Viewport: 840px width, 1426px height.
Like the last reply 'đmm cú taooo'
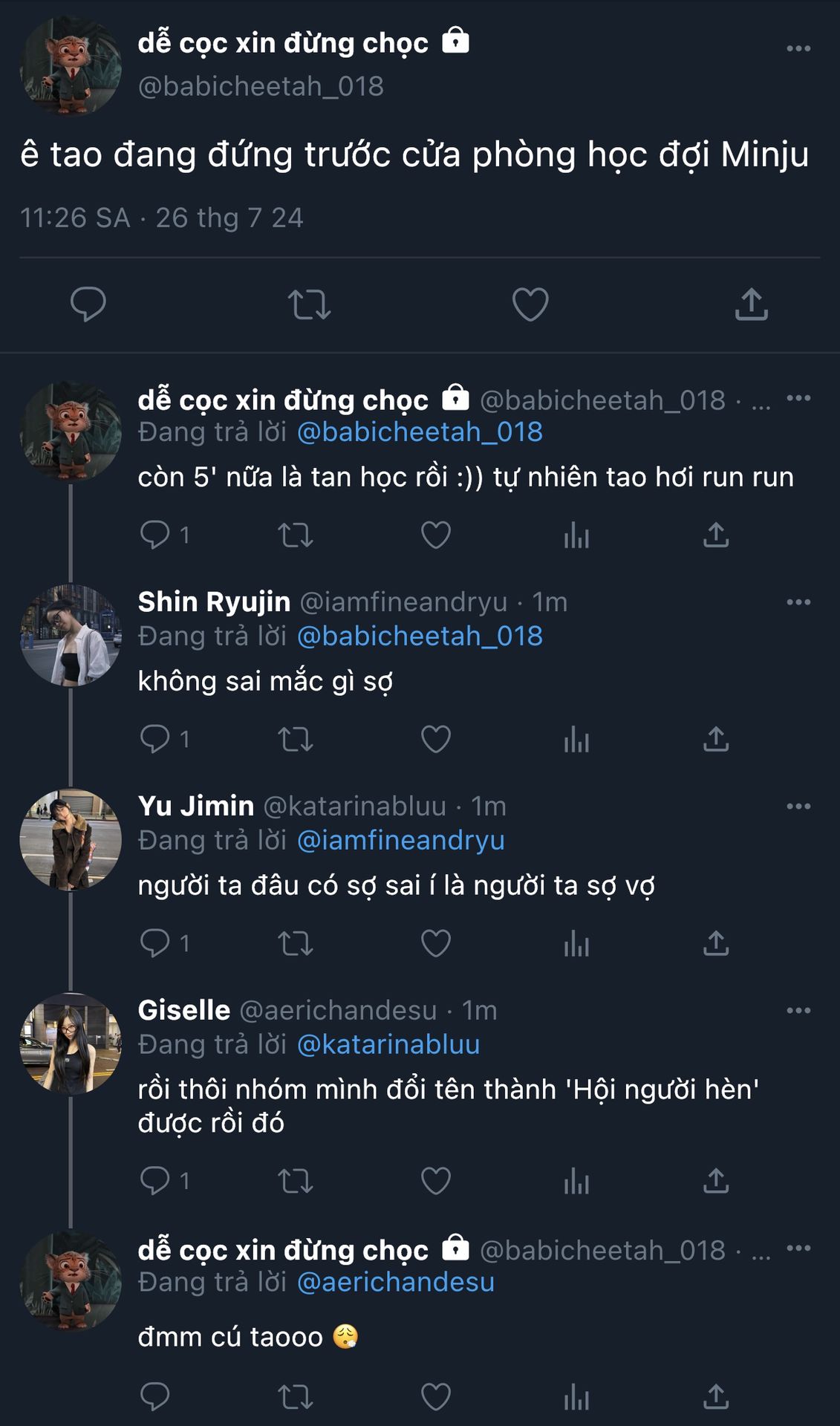coord(436,1397)
